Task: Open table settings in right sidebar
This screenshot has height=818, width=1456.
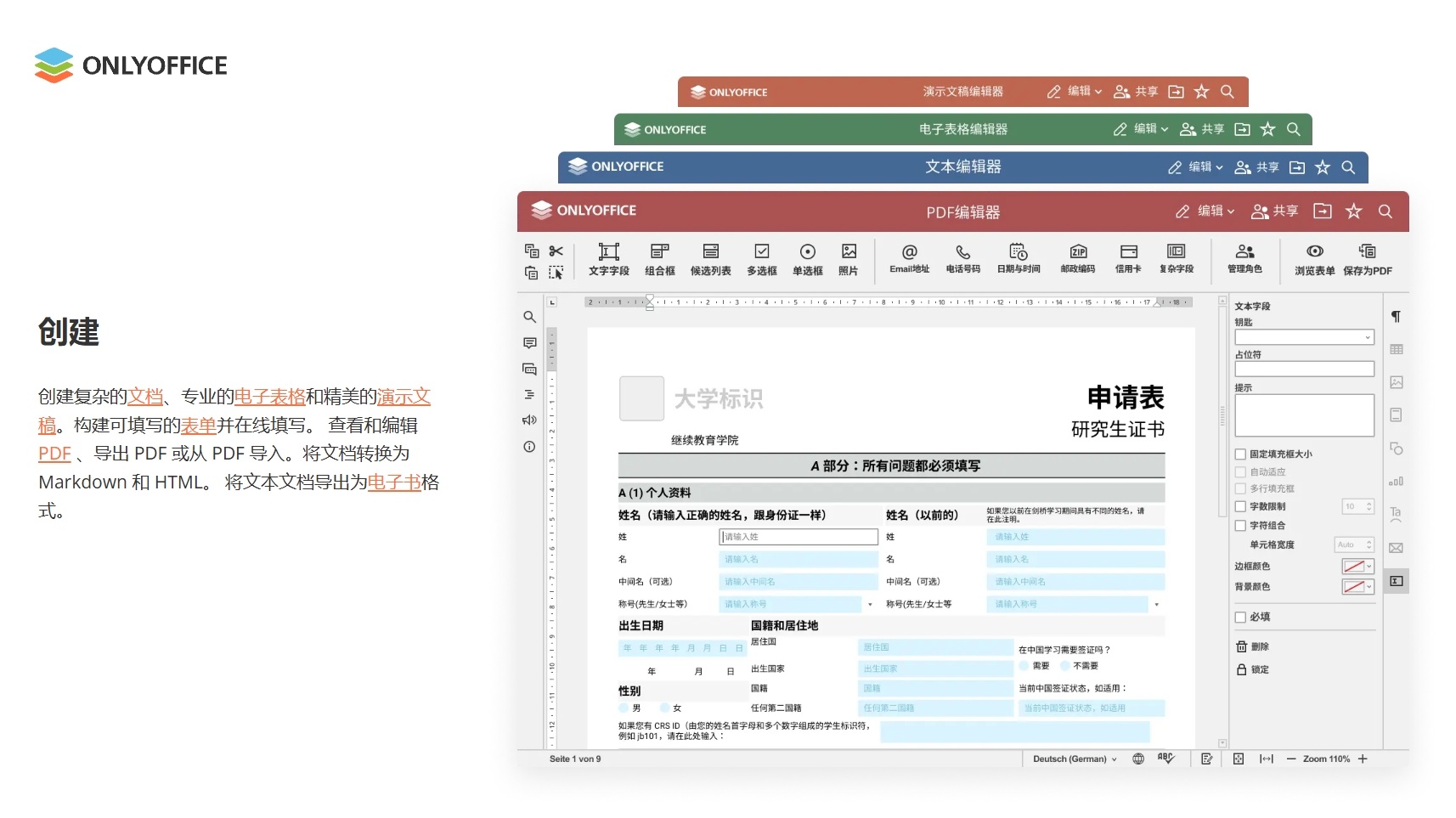Action: (1396, 349)
